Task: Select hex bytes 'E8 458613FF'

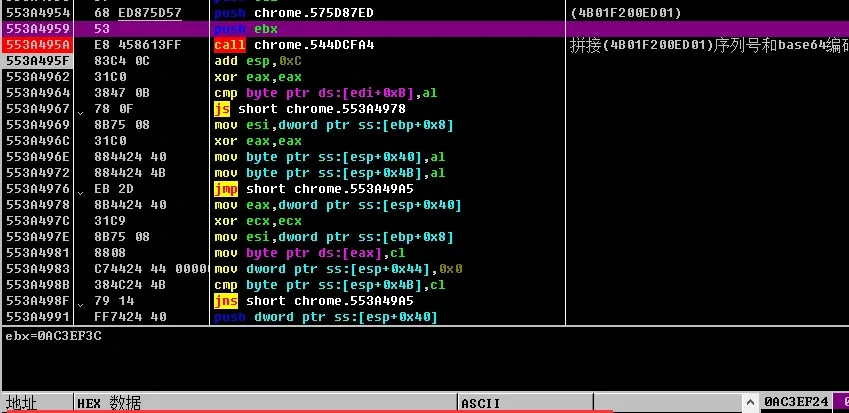Action: (138, 45)
